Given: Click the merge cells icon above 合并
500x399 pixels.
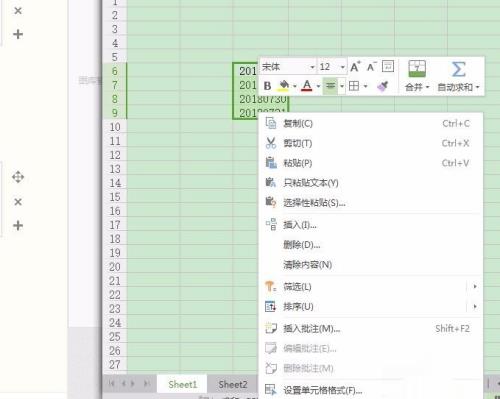Looking at the screenshot, I should pyautogui.click(x=417, y=69).
